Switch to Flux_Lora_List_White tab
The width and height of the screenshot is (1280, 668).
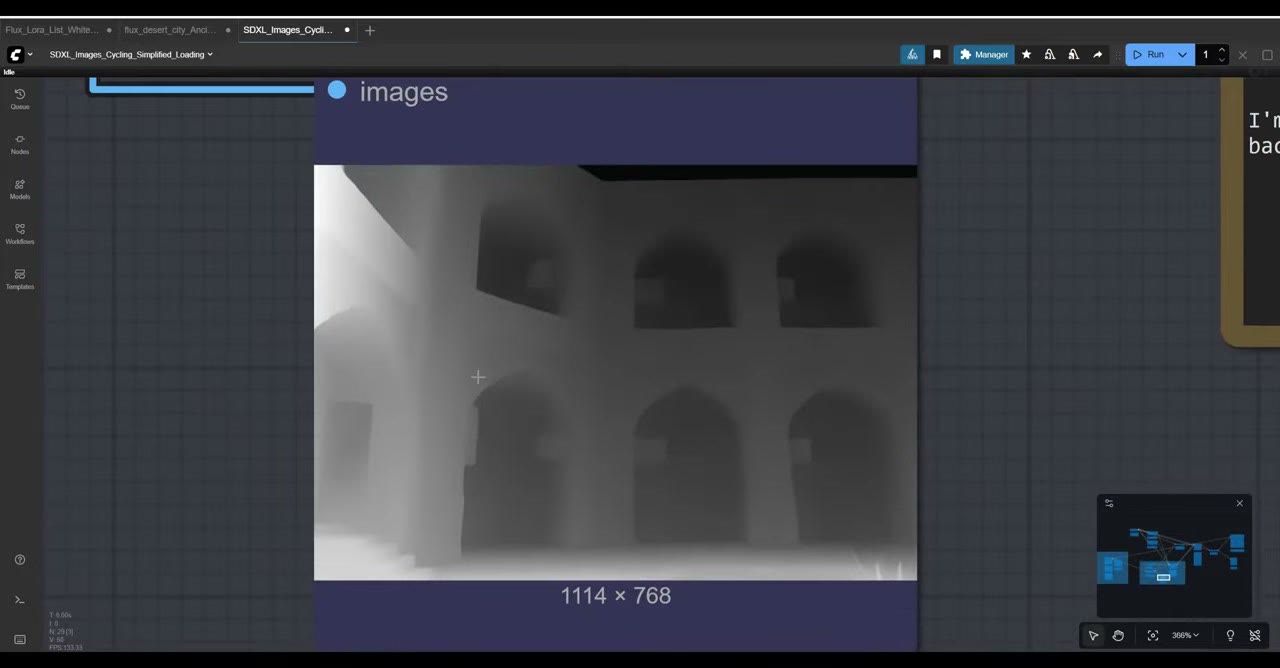coord(52,30)
